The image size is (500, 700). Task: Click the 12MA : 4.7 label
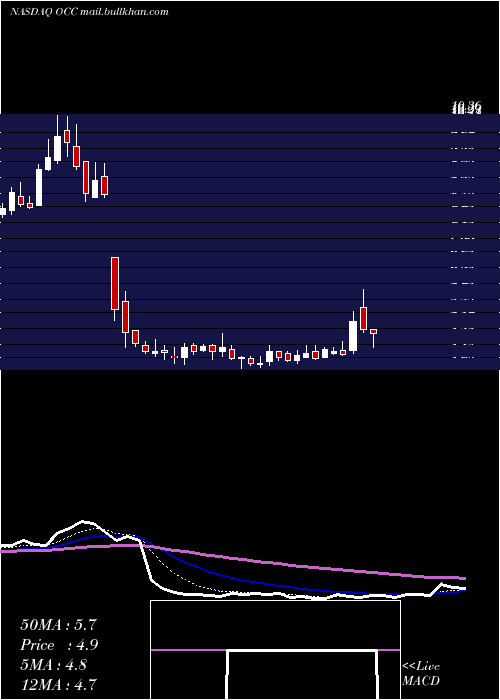point(58,684)
